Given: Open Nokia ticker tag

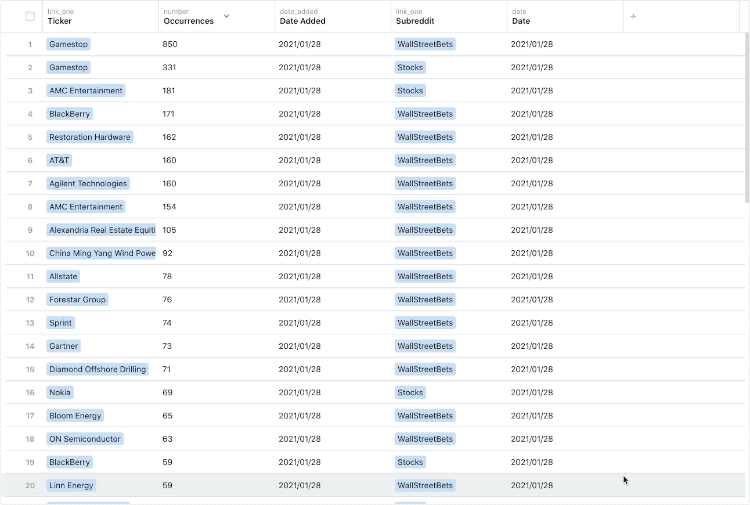Looking at the screenshot, I should (x=60, y=393).
